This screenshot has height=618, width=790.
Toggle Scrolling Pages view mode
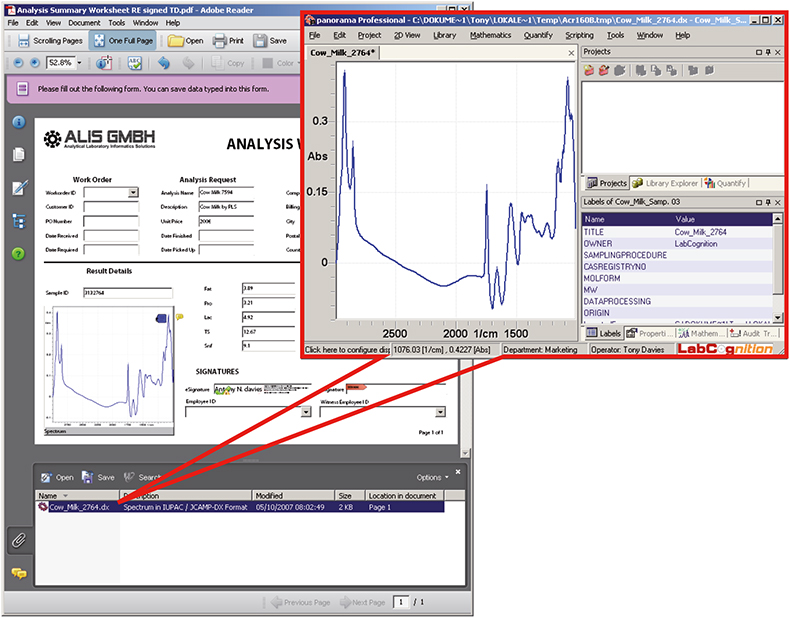49,41
